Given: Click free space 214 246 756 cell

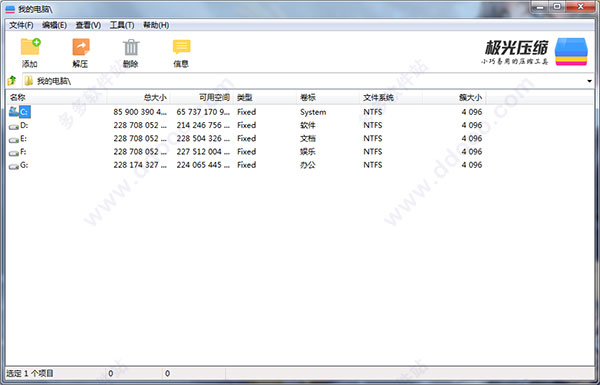Looking at the screenshot, I should tap(203, 125).
